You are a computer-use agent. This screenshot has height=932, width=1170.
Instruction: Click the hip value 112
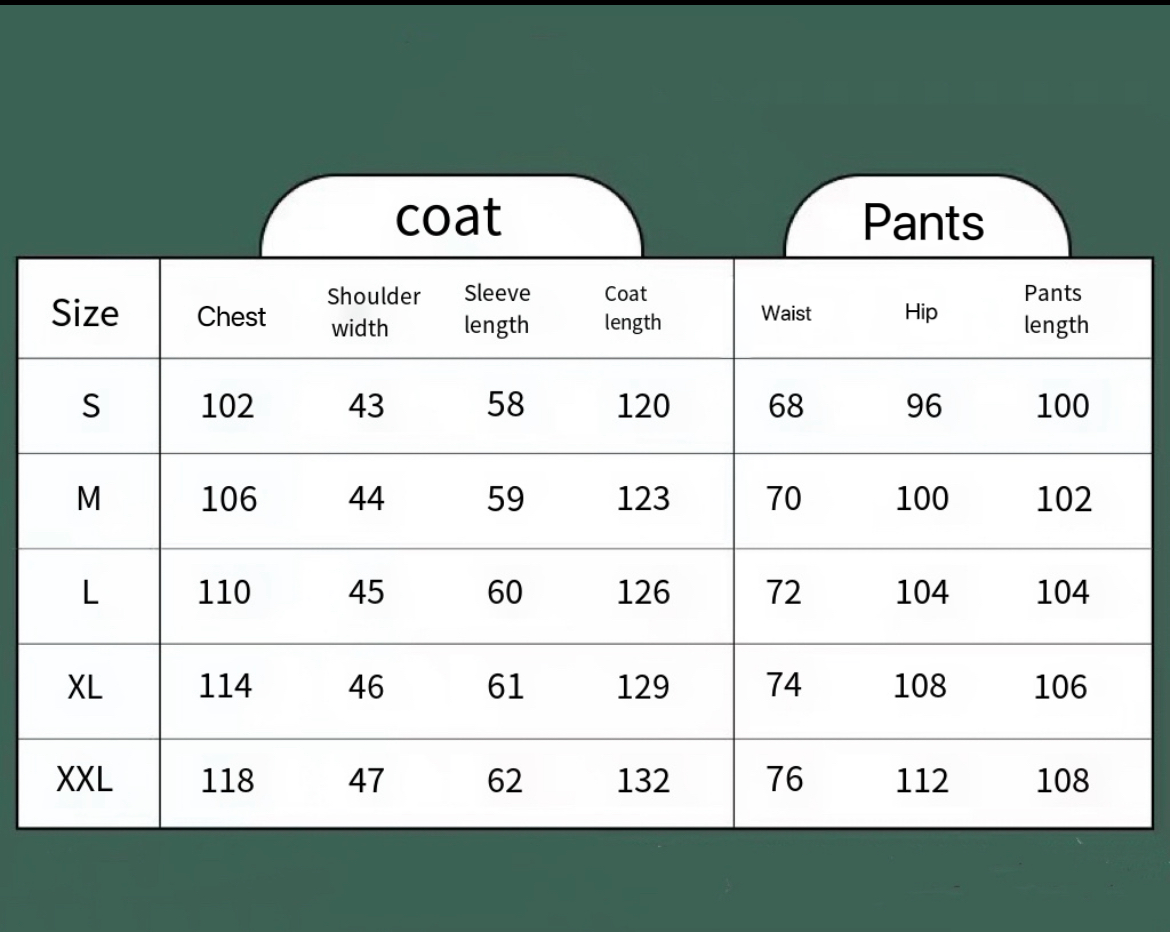921,780
